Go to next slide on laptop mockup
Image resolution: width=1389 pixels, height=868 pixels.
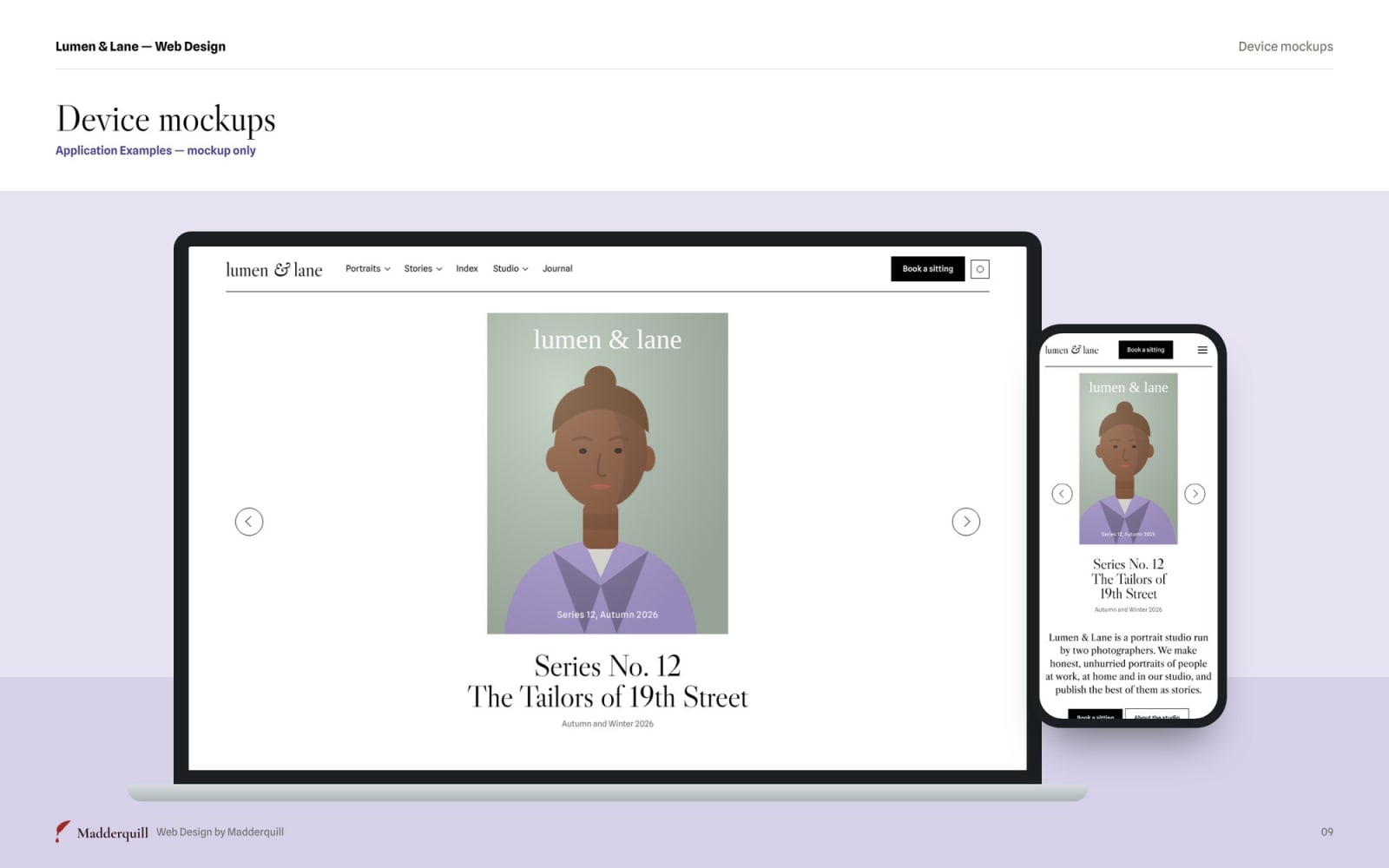click(x=966, y=522)
